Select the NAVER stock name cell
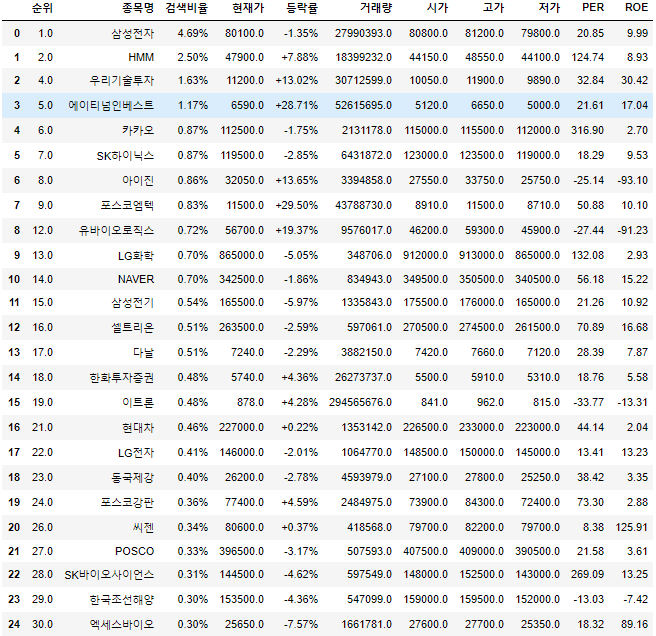The image size is (656, 636). (136, 279)
